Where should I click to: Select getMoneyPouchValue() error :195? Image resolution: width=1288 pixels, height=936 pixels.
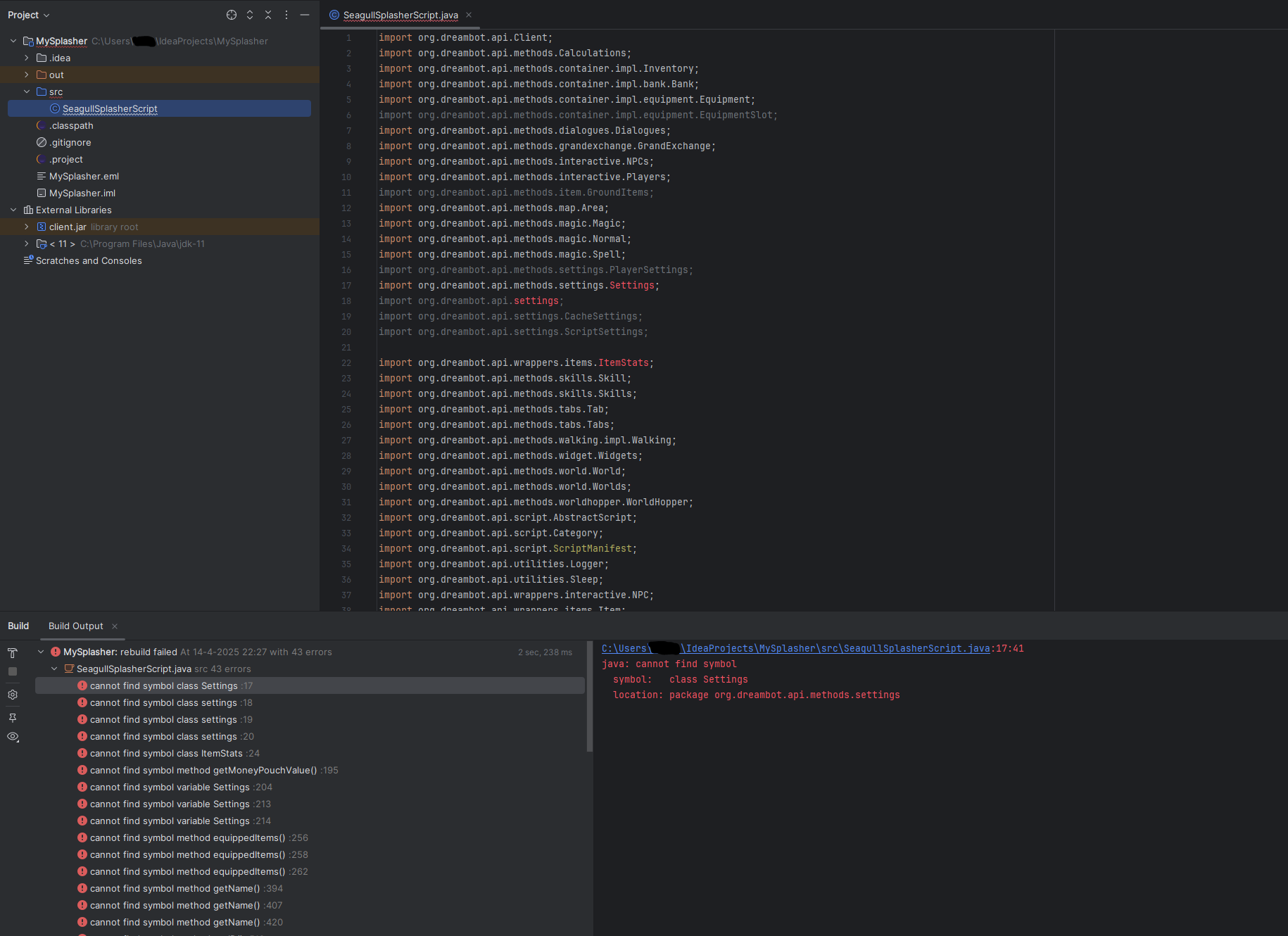[x=208, y=770]
